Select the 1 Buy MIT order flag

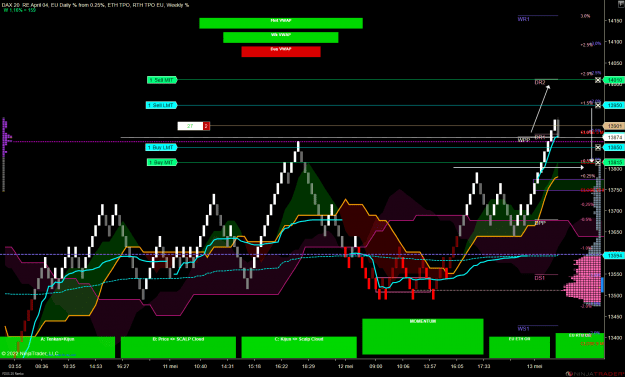pyautogui.click(x=162, y=162)
